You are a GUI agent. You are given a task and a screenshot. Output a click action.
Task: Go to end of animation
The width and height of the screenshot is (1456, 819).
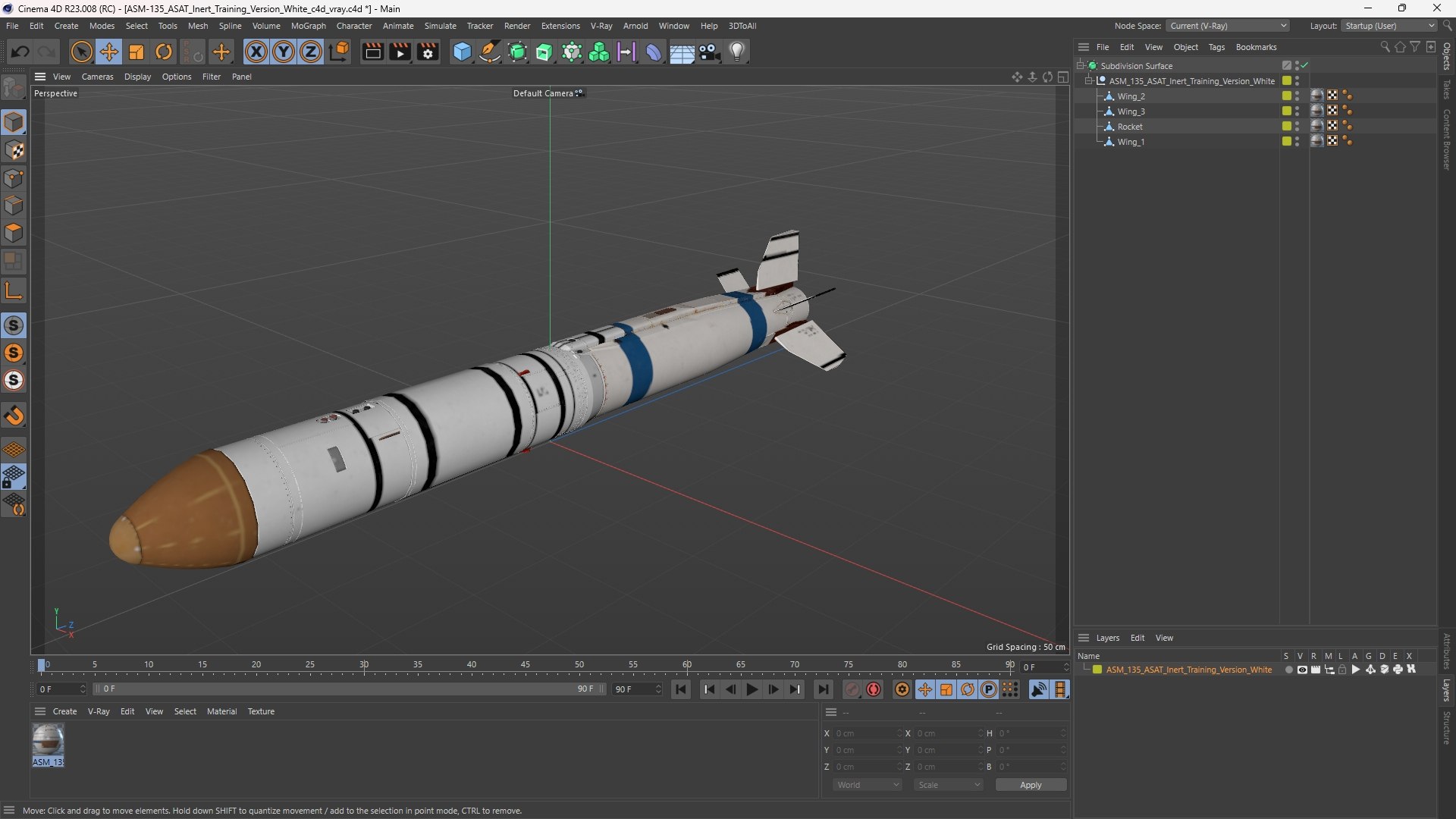pyautogui.click(x=823, y=689)
